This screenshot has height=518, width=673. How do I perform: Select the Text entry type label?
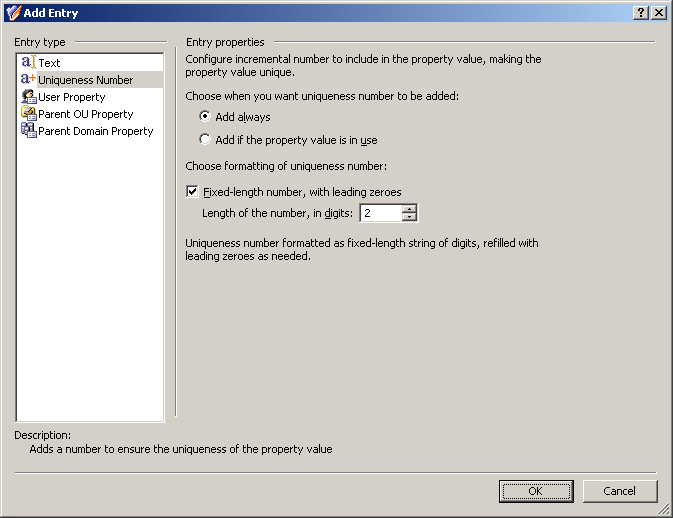click(49, 63)
